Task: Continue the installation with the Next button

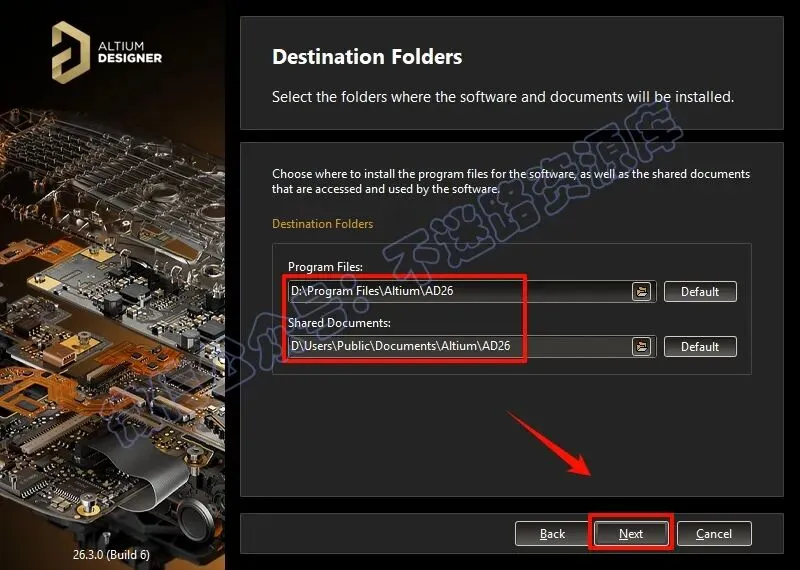Action: 631,534
